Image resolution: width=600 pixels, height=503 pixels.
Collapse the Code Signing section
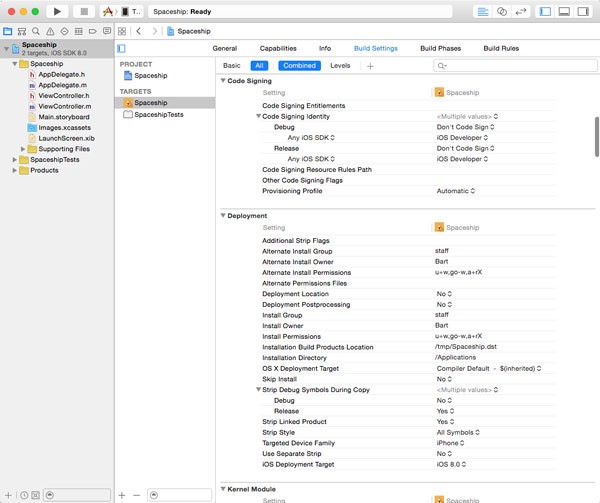point(223,81)
